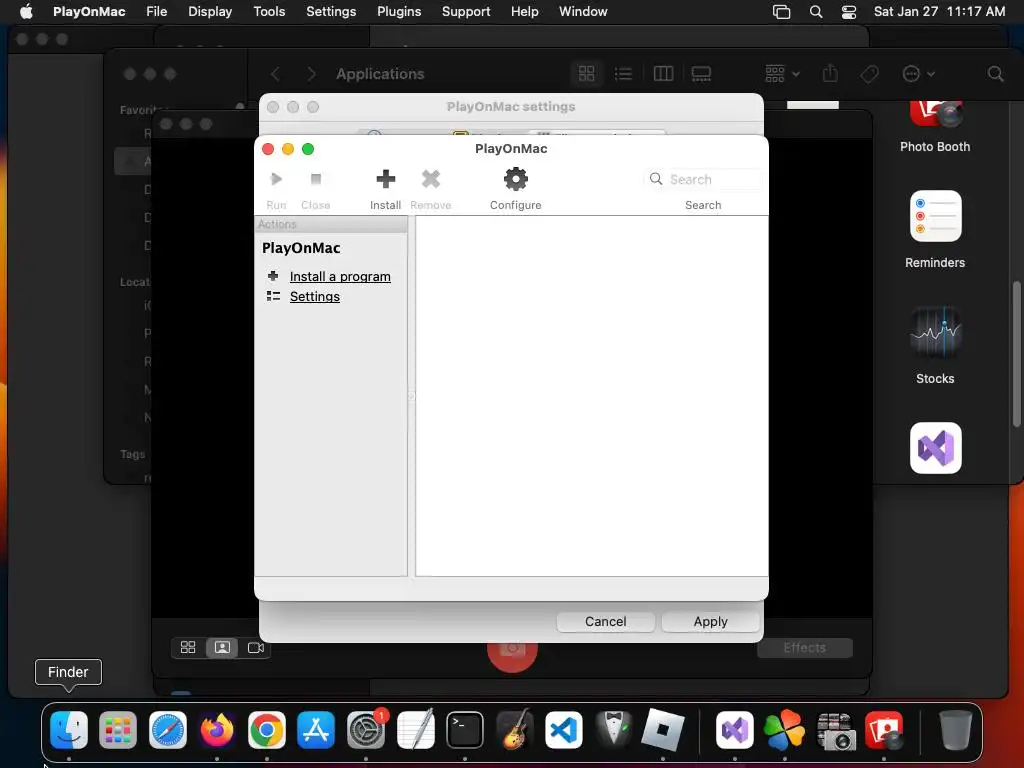Image resolution: width=1024 pixels, height=768 pixels.
Task: Go forward in the Finder window
Action: point(312,74)
